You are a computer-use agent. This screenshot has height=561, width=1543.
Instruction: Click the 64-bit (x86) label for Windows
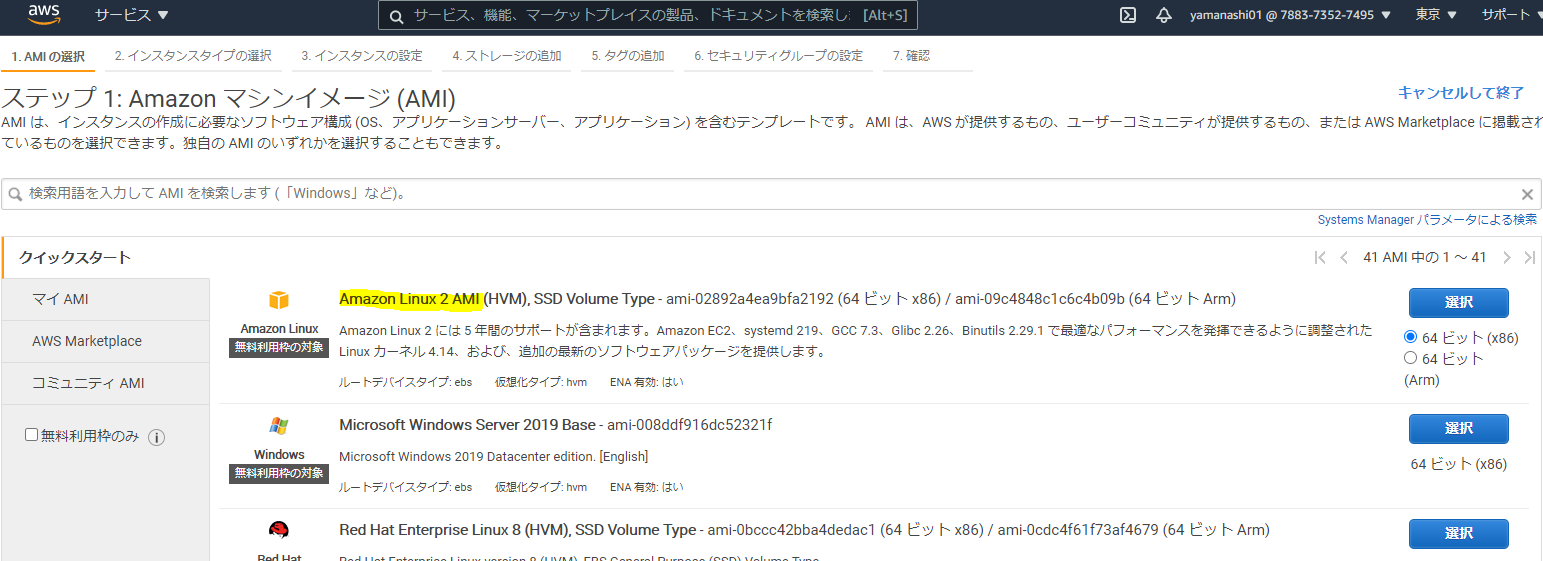click(x=1458, y=464)
